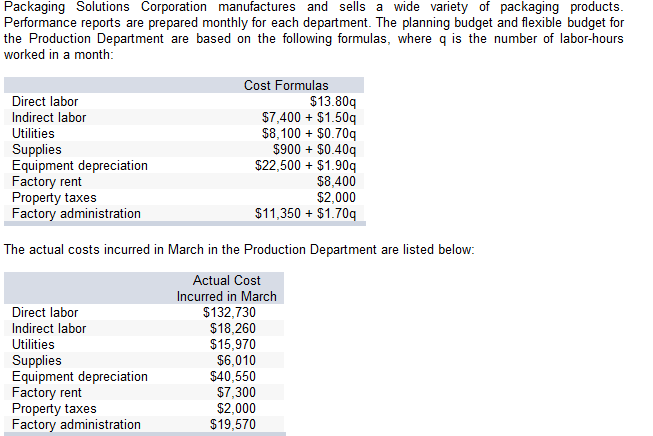This screenshot has width=653, height=436.
Task: Click the Cost Formulas column header
Action: (x=285, y=85)
